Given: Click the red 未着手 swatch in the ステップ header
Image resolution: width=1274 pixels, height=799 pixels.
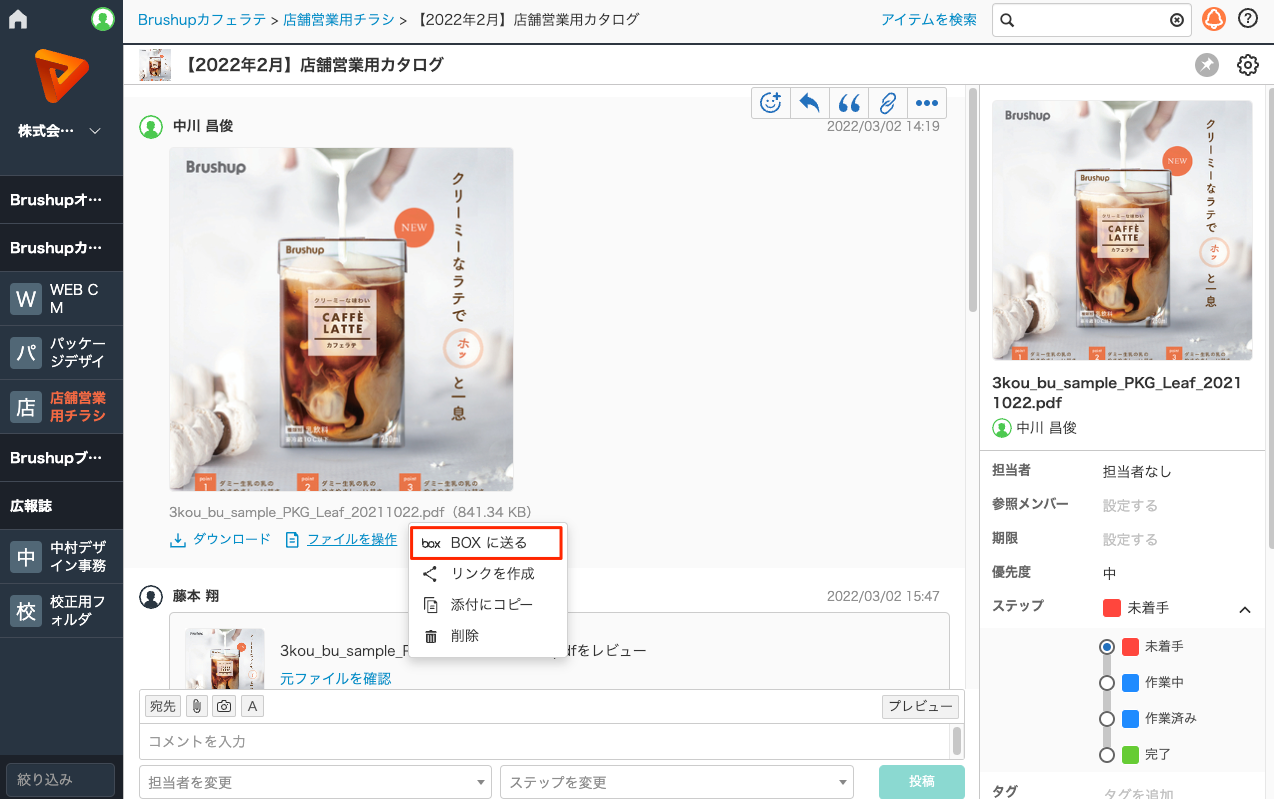Looking at the screenshot, I should 1112,608.
